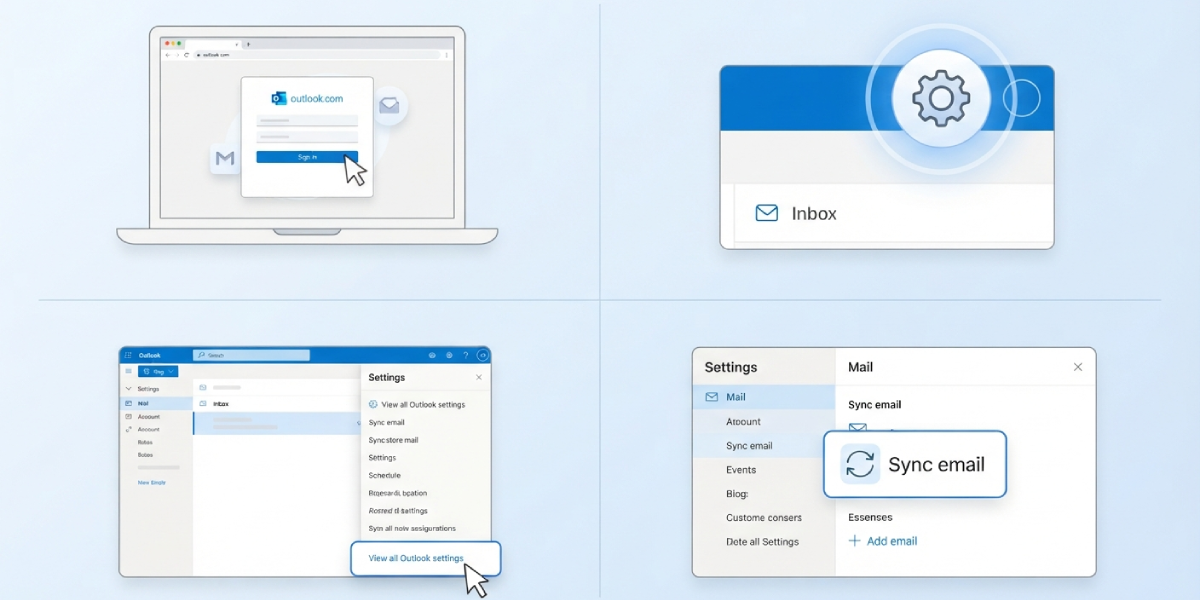Select the highlighted blue message row
Image resolution: width=1200 pixels, height=600 pixels.
pyautogui.click(x=277, y=423)
